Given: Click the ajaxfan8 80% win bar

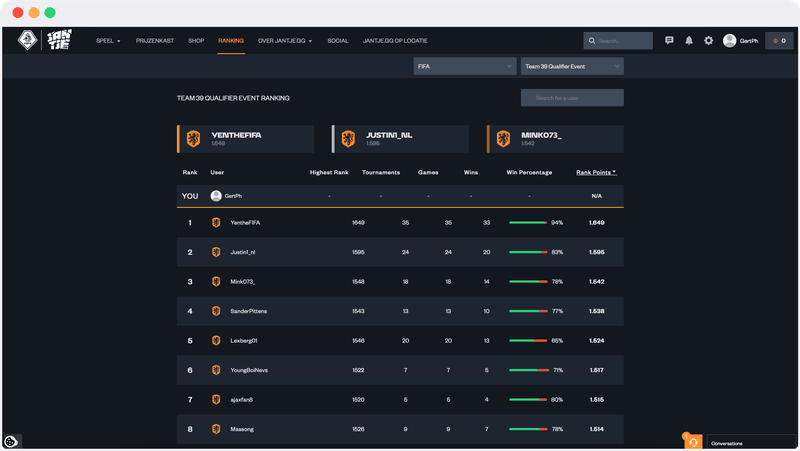Looking at the screenshot, I should [528, 399].
